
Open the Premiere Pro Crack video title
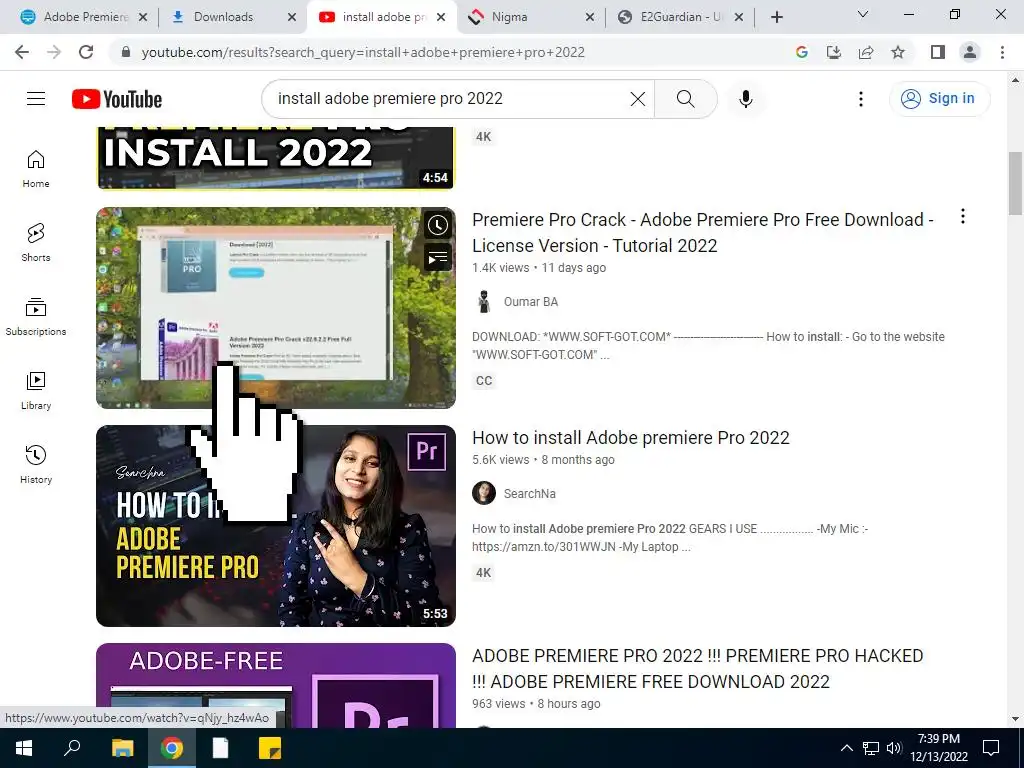point(703,232)
